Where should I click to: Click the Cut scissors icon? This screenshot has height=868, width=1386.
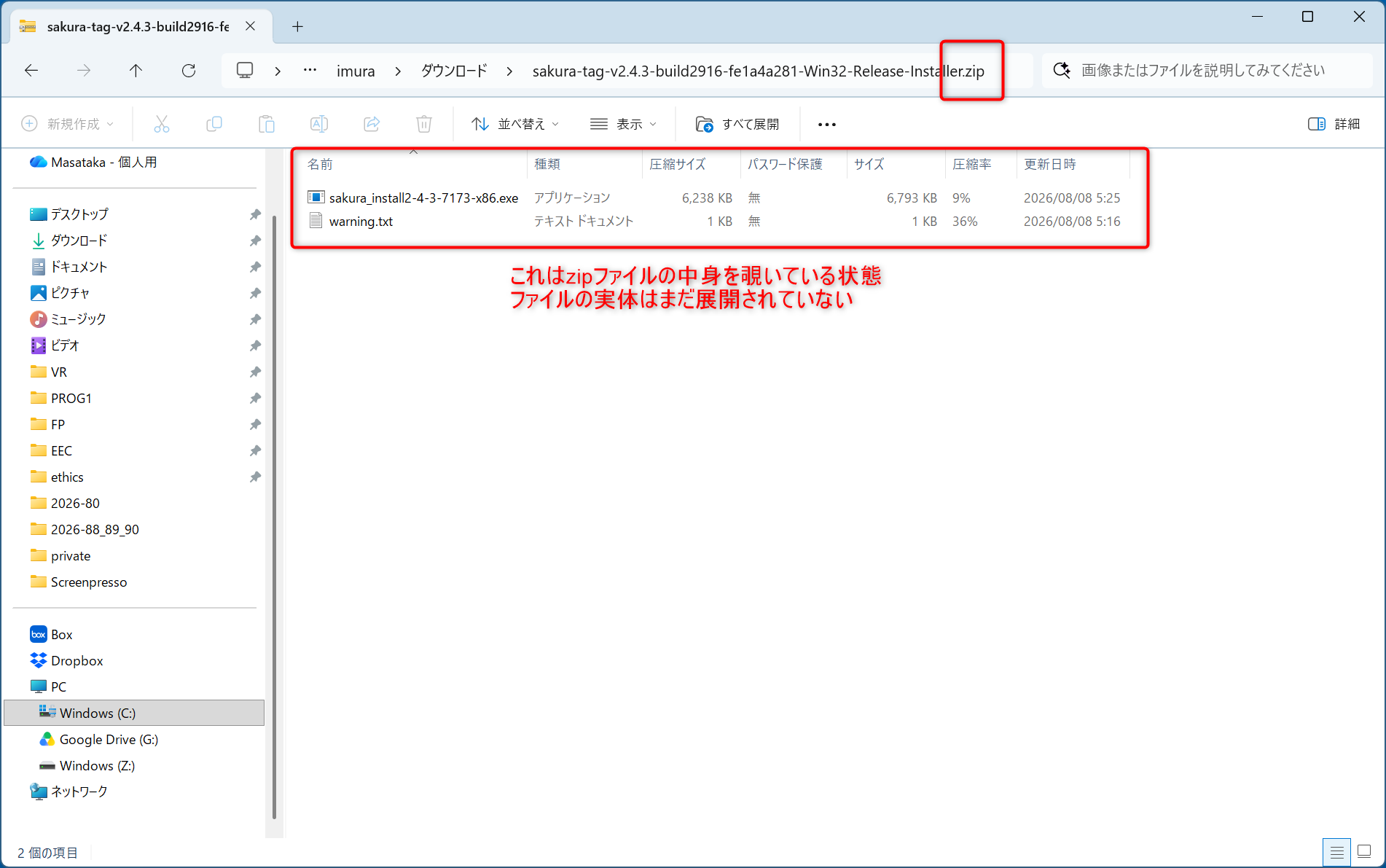(x=162, y=124)
